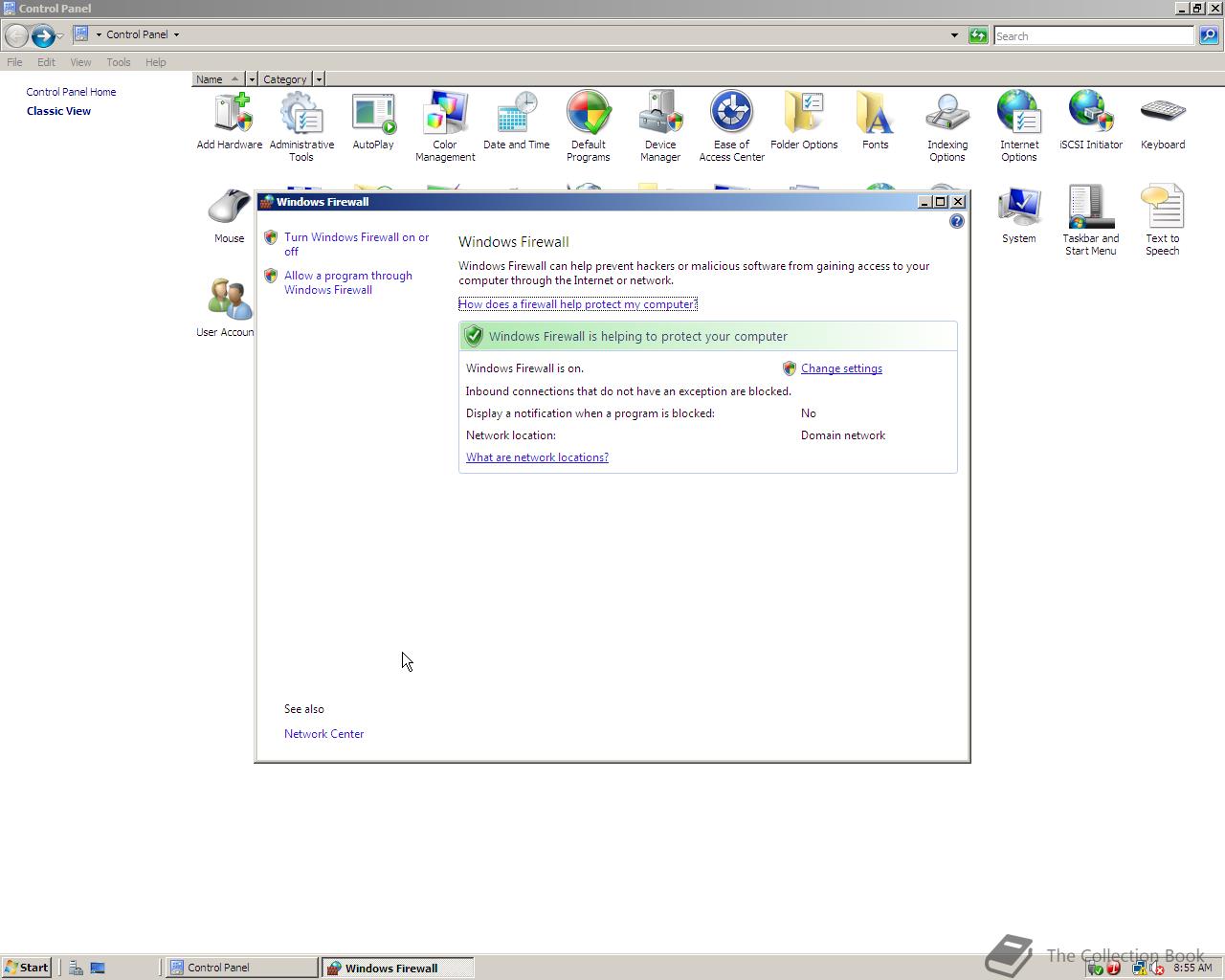Switch to Control Panel taskbar button

(x=242, y=968)
